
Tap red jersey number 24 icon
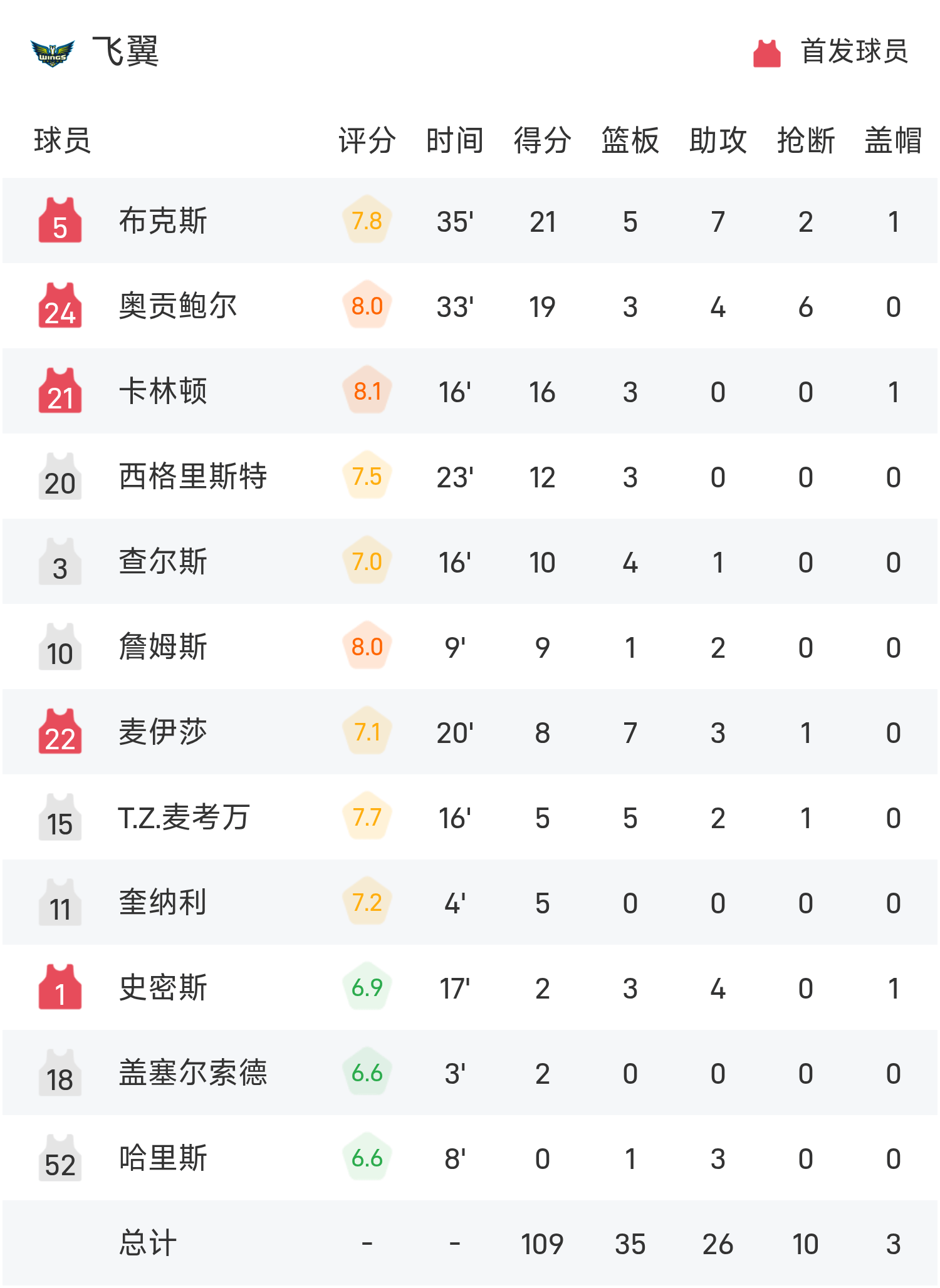60,306
